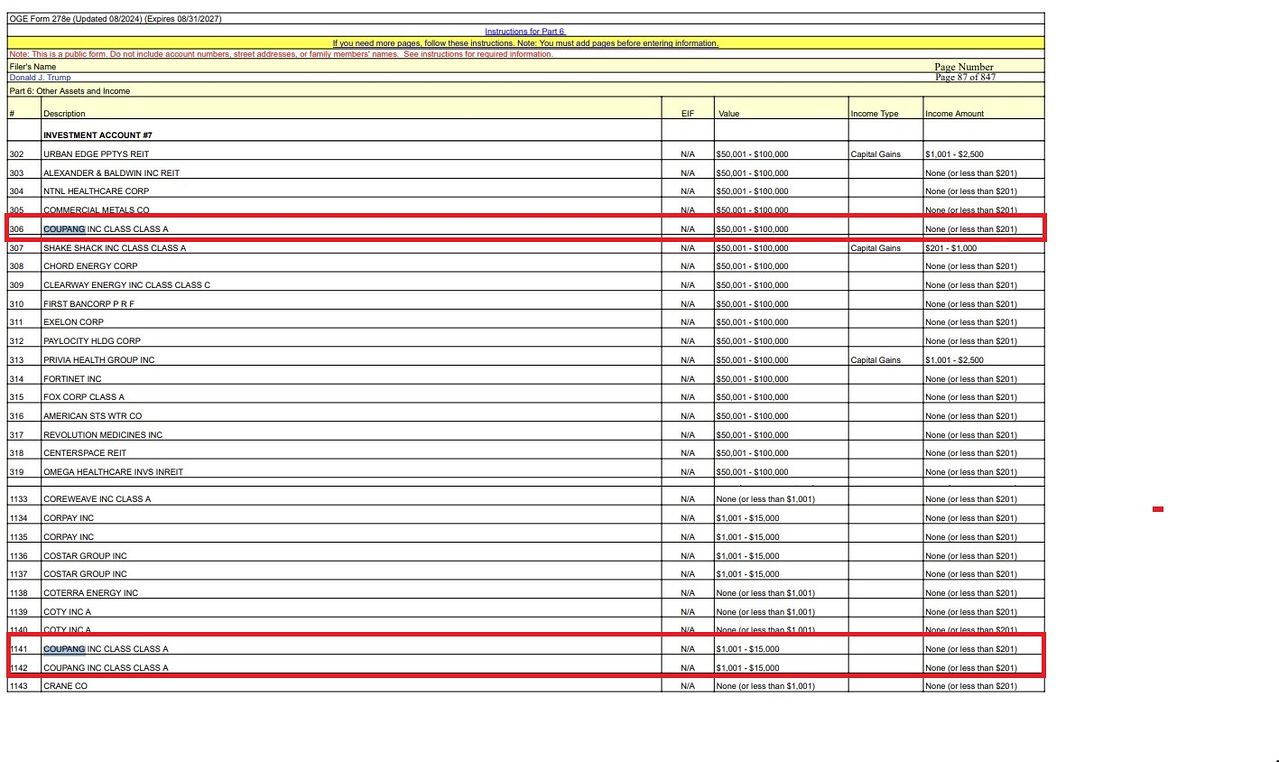Screen dimensions: 1279x762
Task: Click the COREWEAVE INC CLASS A entry
Action: click(x=97, y=499)
